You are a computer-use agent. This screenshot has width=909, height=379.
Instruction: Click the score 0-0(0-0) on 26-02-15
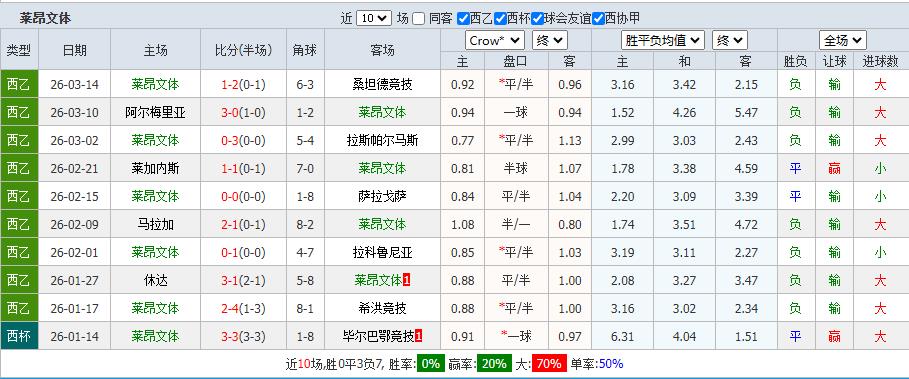pos(243,196)
